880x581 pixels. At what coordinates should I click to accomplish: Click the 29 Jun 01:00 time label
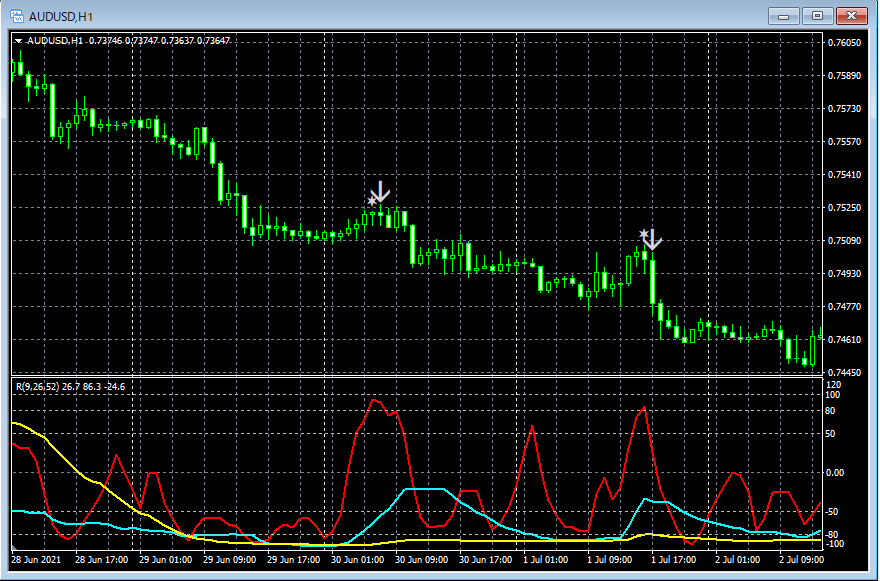coord(166,560)
